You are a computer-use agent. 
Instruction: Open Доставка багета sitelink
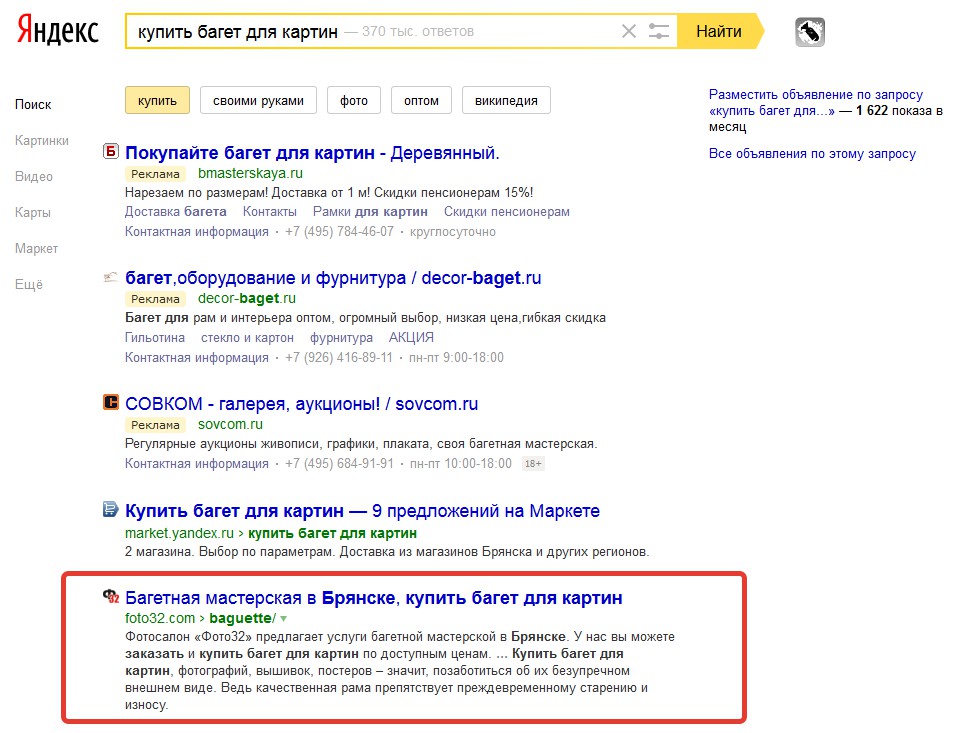[176, 212]
